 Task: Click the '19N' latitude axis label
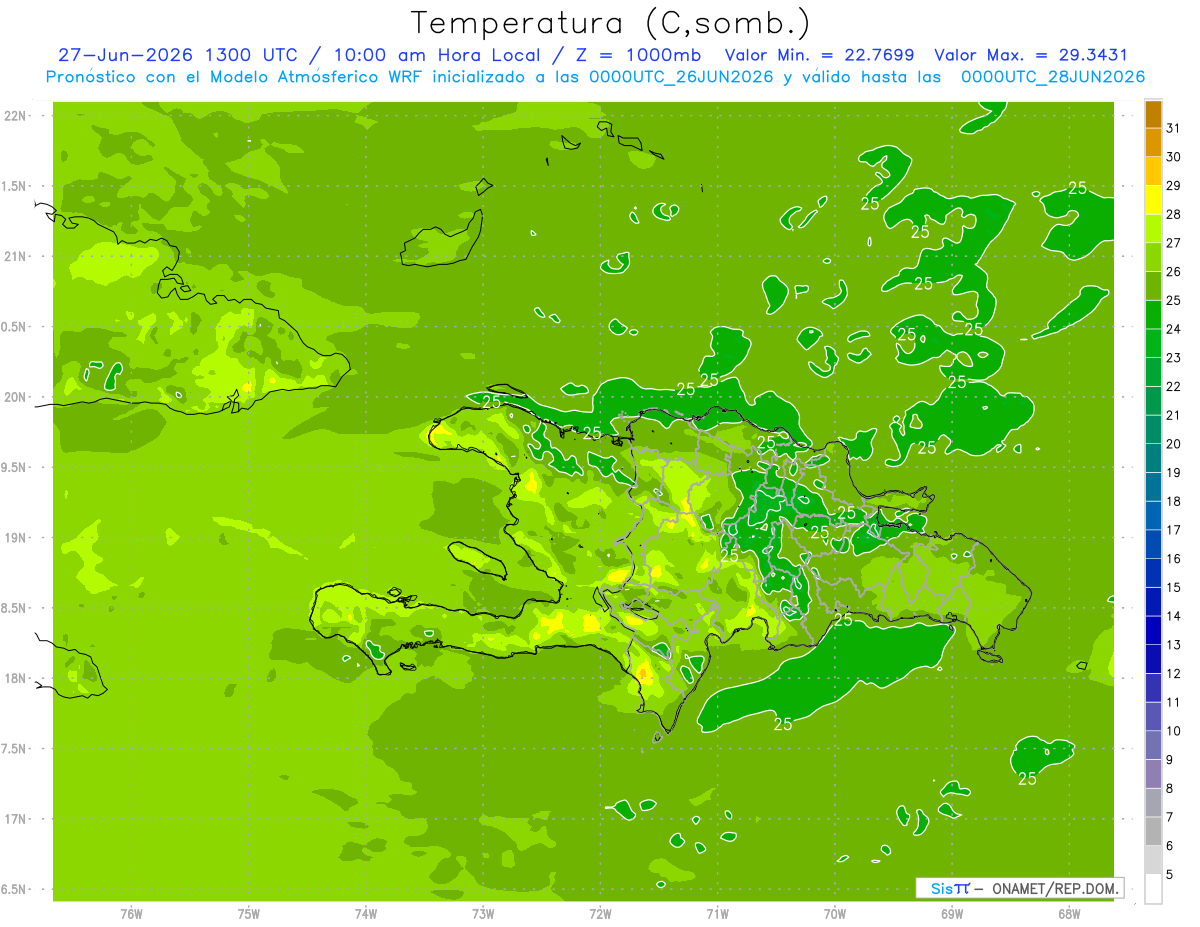(x=16, y=538)
